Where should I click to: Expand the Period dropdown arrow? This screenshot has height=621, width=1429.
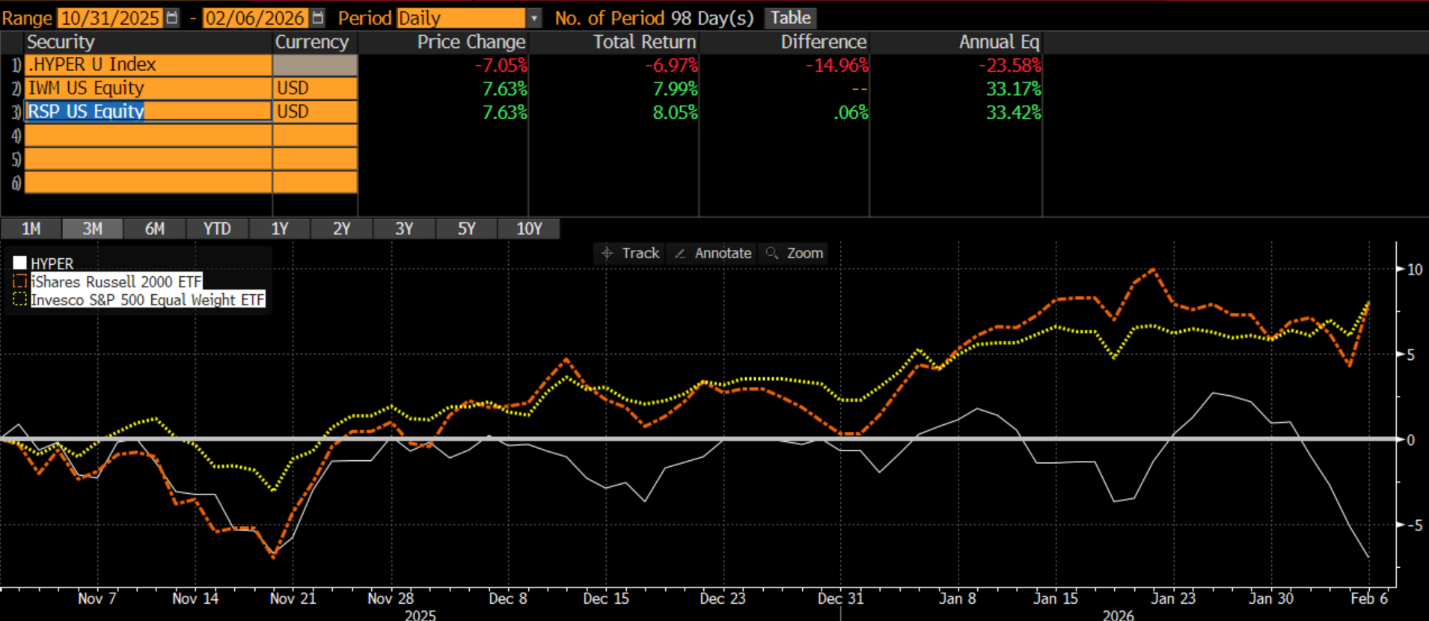click(534, 18)
